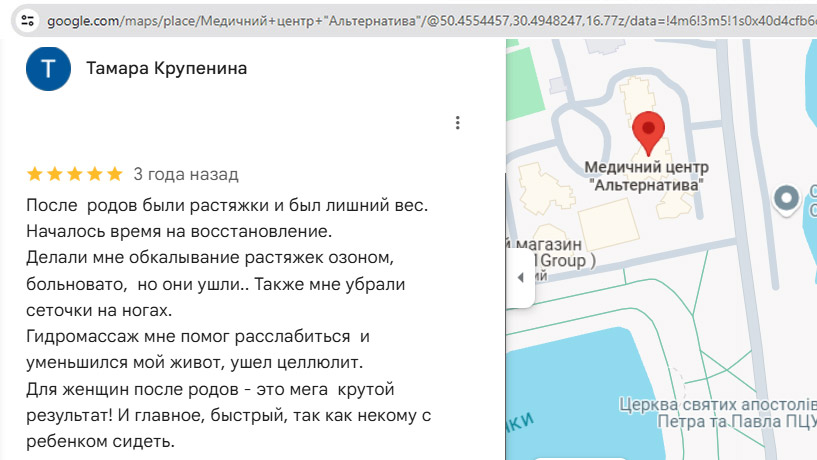The height and width of the screenshot is (460, 817).
Task: Click the round "T" reviewer avatar
Action: (x=48, y=68)
